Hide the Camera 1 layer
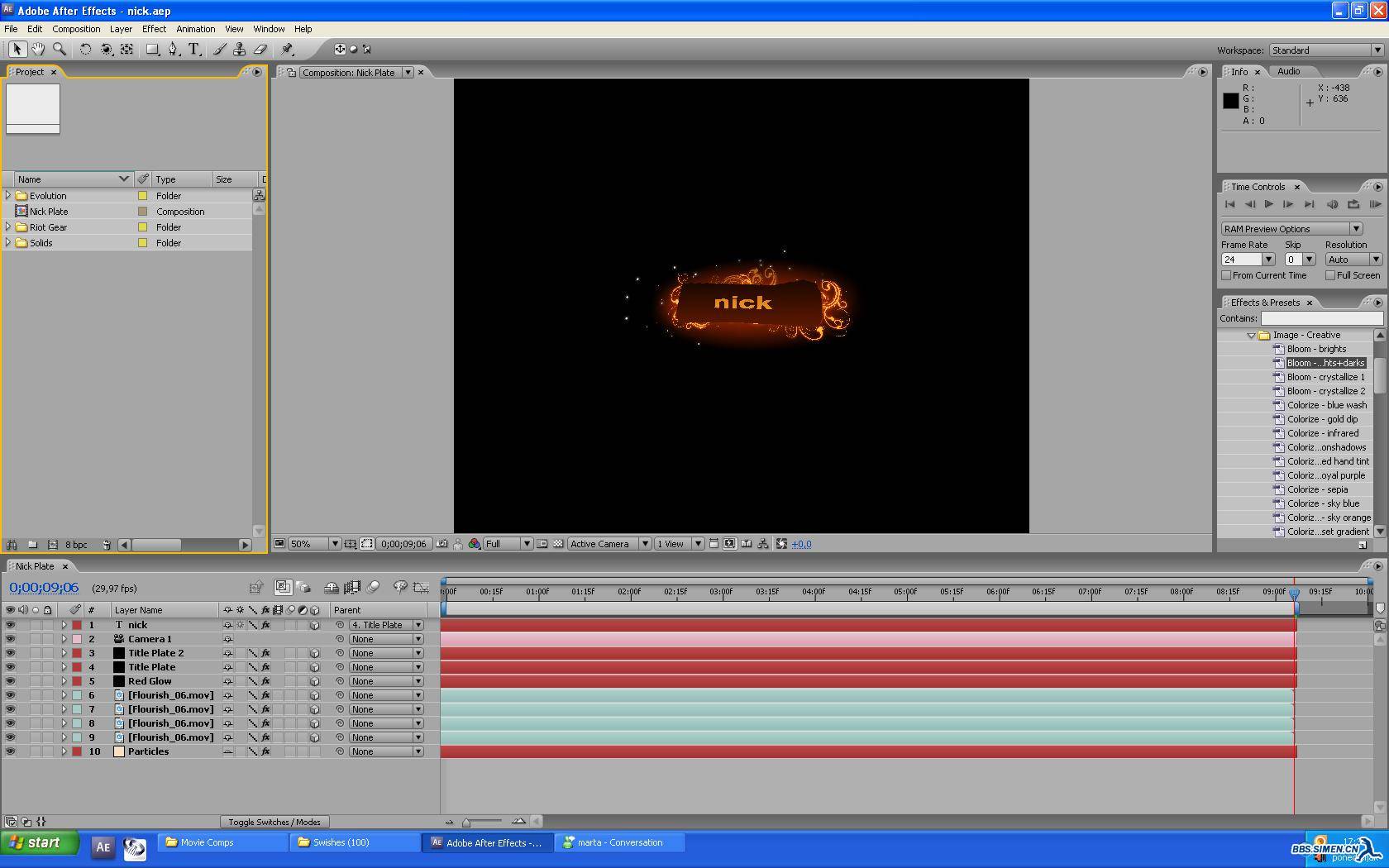The image size is (1389, 868). (10, 639)
